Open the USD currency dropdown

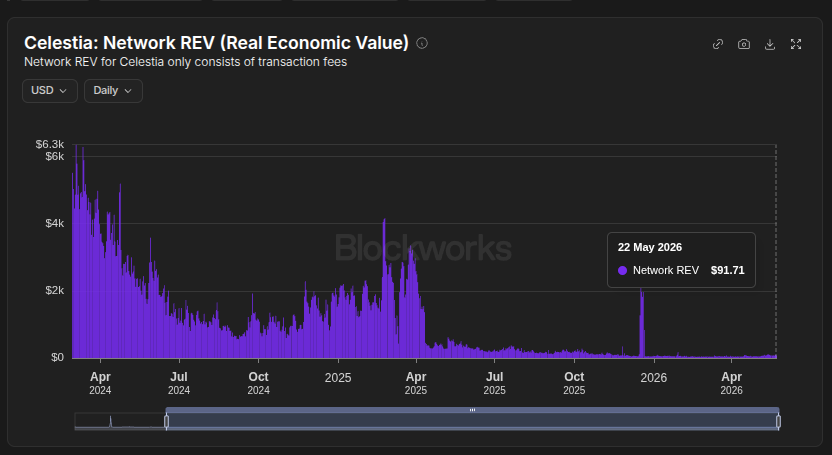[x=50, y=91]
